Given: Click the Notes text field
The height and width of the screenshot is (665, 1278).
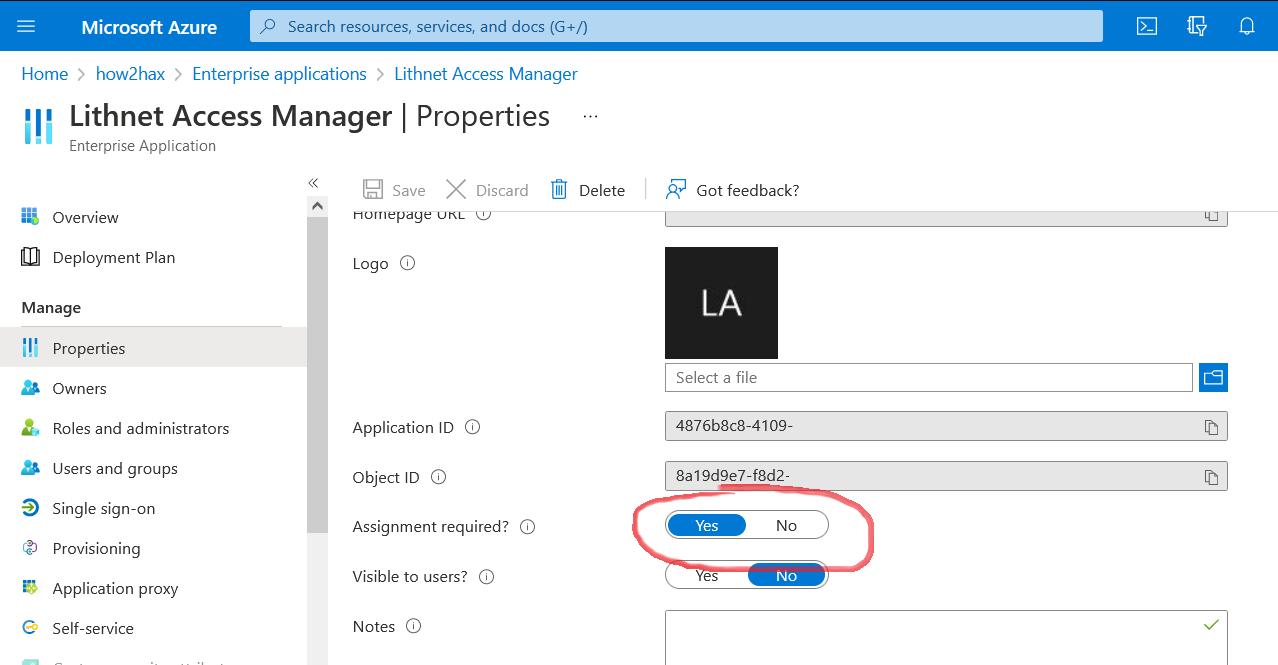Looking at the screenshot, I should click(945, 637).
